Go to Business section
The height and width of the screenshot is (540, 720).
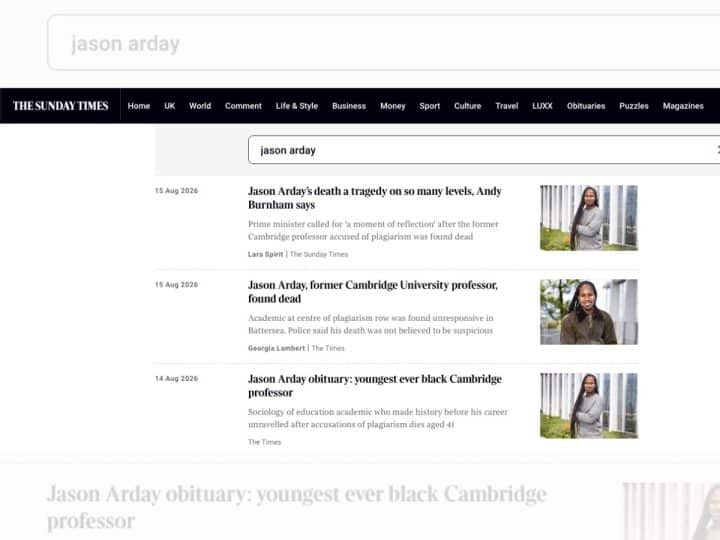(x=349, y=106)
